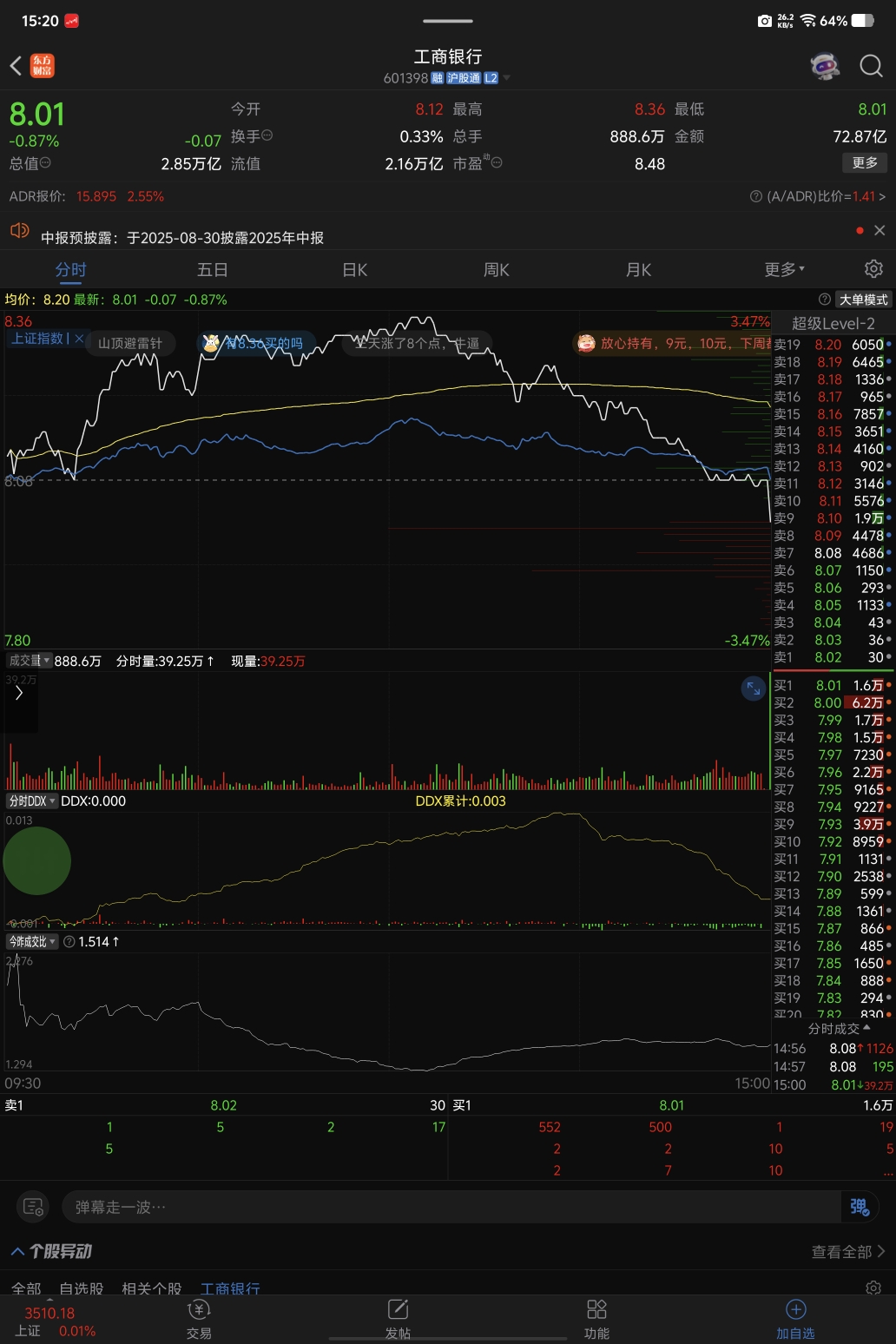896x1344 pixels.
Task: Select 全部 tab under 个股异动
Action: click(x=26, y=1288)
